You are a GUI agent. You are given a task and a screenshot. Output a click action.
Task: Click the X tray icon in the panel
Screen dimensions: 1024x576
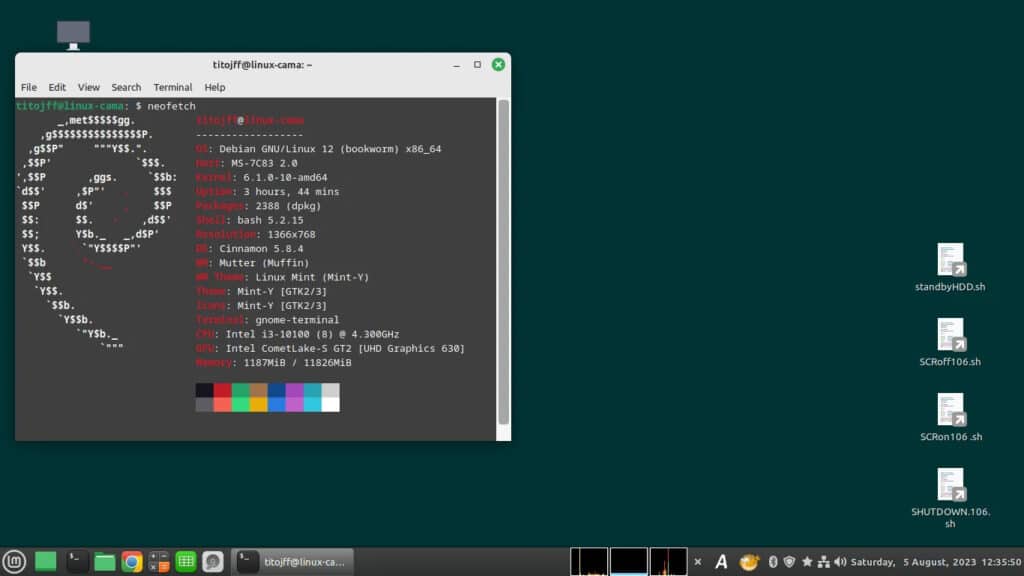point(697,562)
